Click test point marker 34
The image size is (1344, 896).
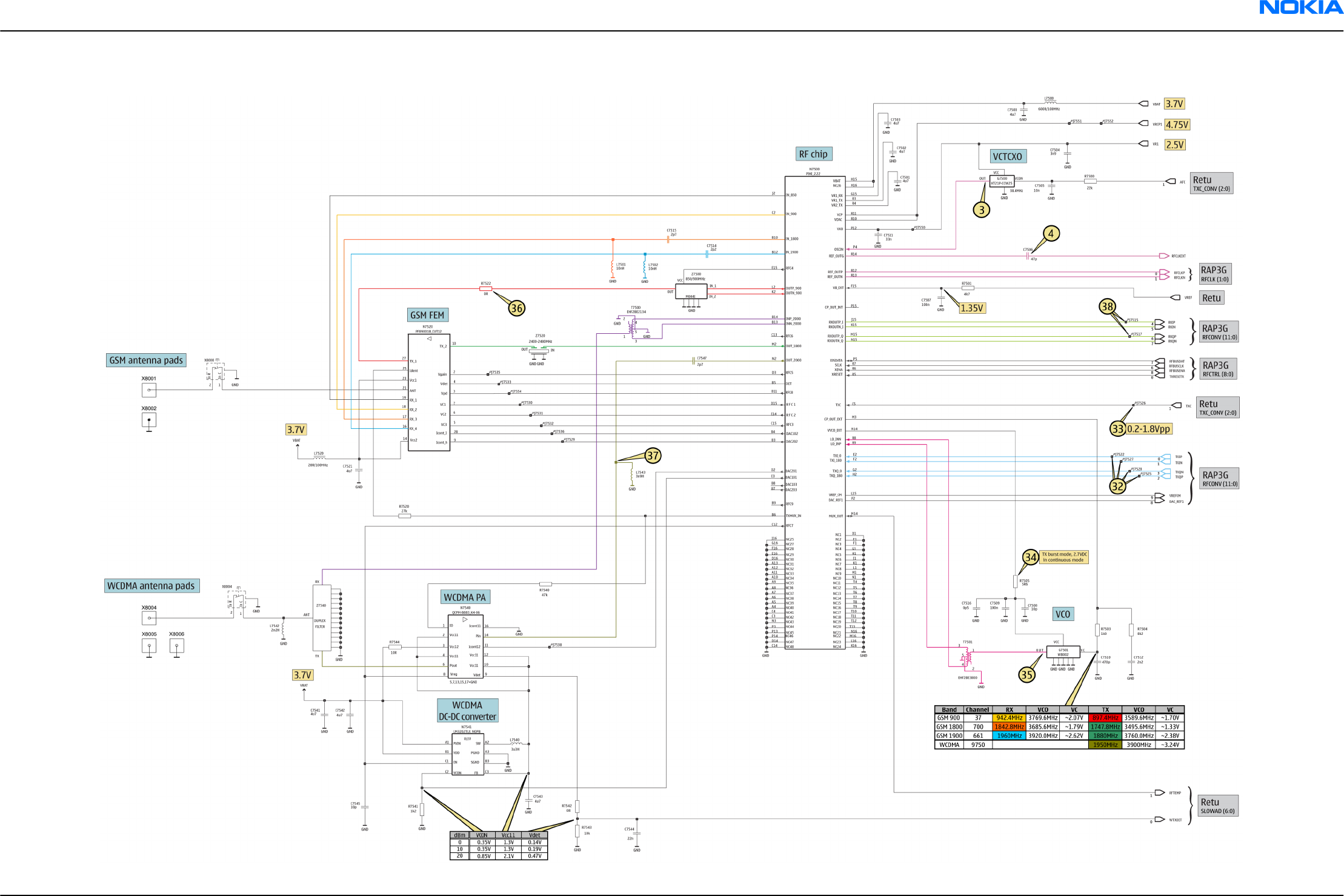1031,557
